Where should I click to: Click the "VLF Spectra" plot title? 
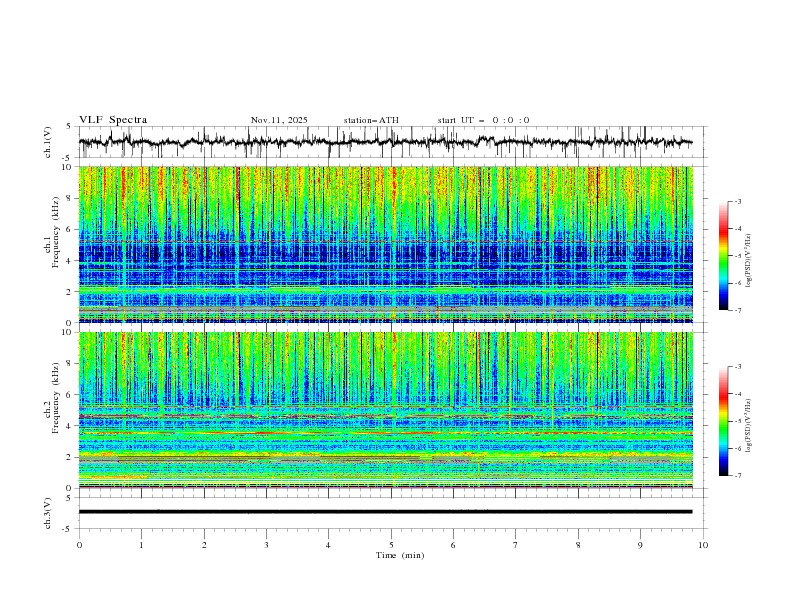coord(113,120)
